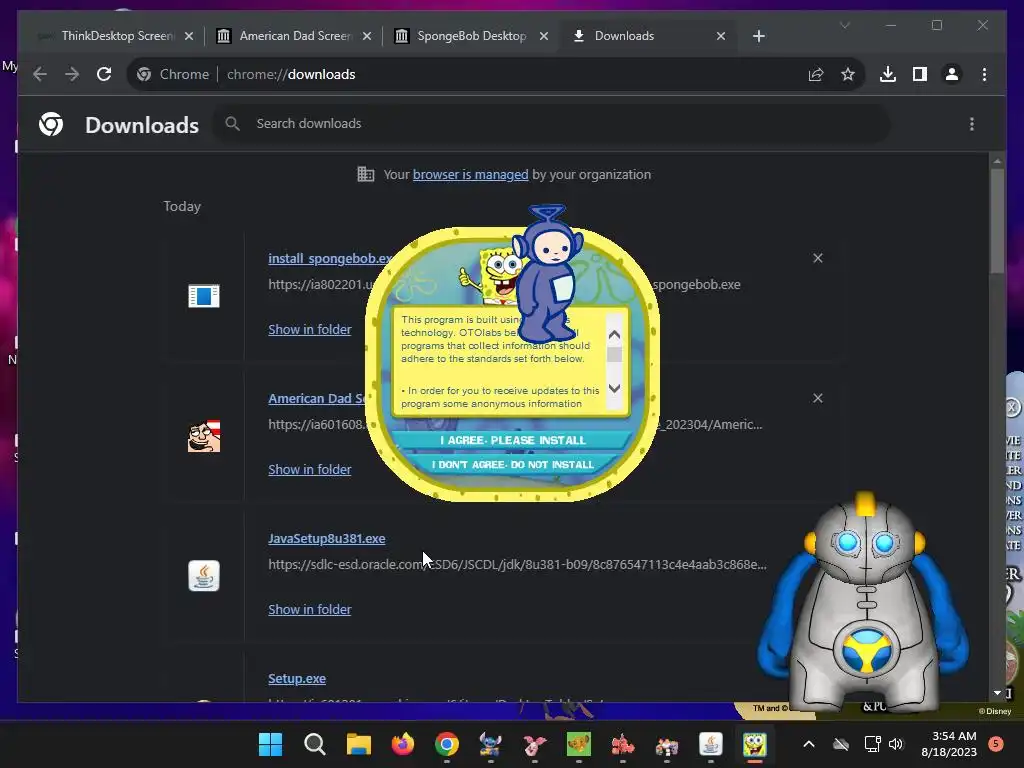This screenshot has height=768, width=1024.
Task: Click the search magnifier in Search downloads
Action: (x=232, y=123)
